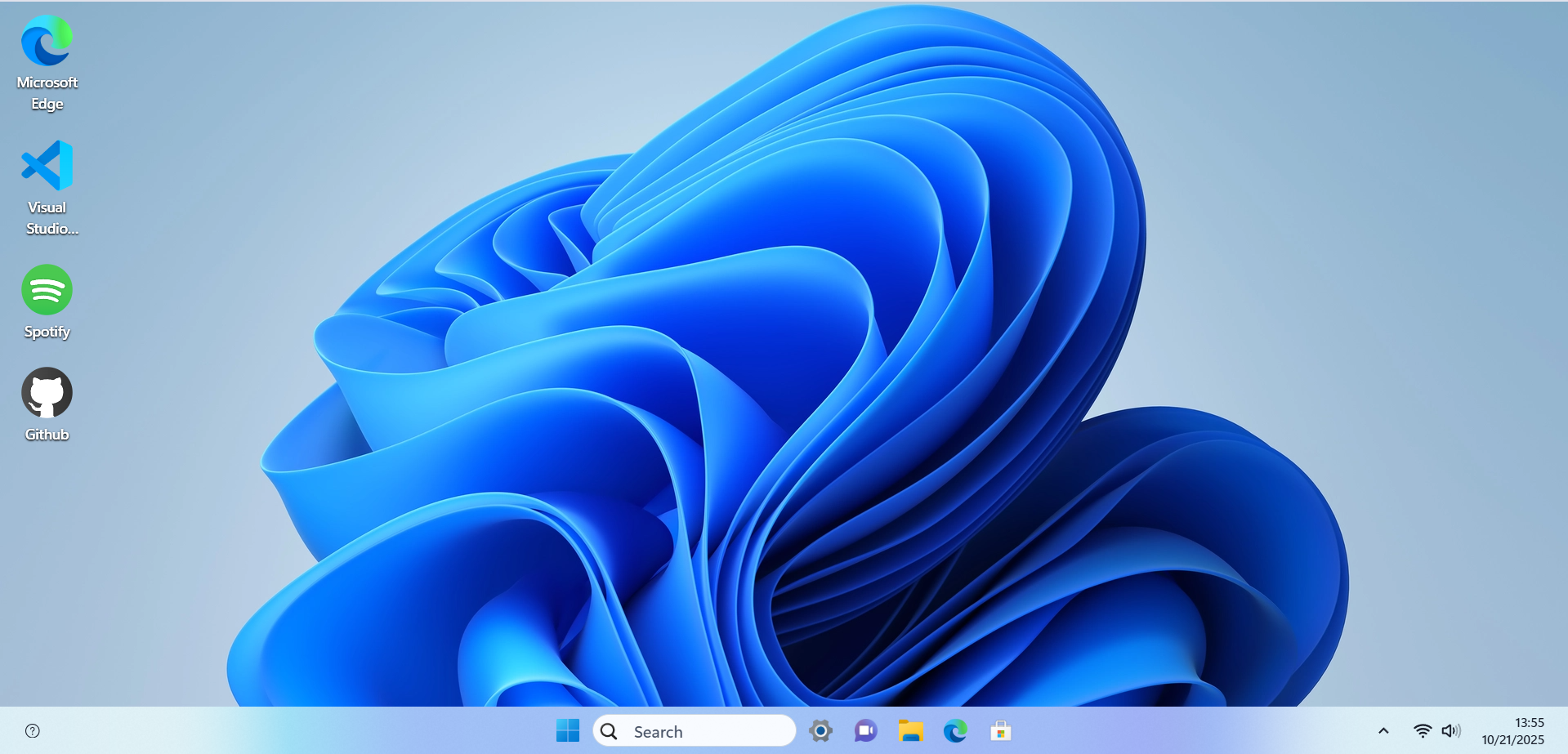Image resolution: width=1568 pixels, height=754 pixels.
Task: Open Spotify from the desktop
Action: [47, 290]
